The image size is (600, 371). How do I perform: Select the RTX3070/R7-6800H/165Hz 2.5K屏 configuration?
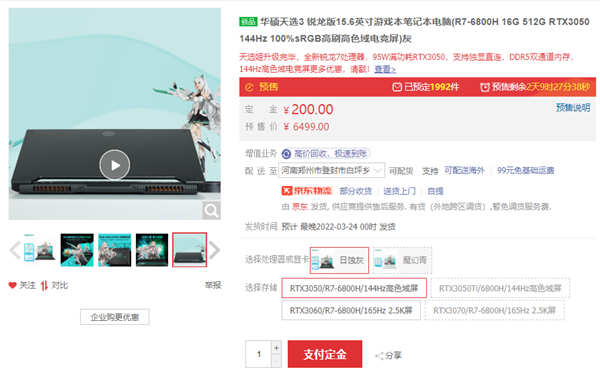tap(494, 310)
